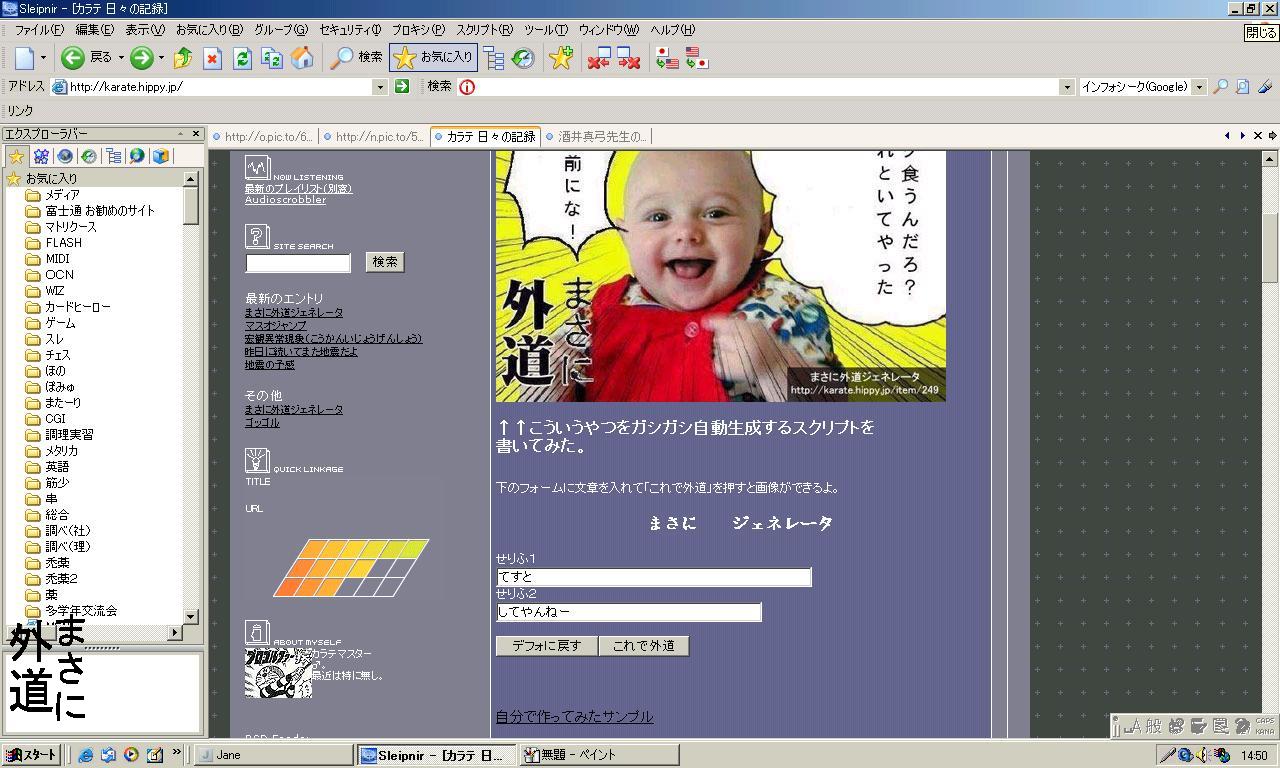Click favorites tree scrollbar up arrow
Image resolution: width=1280 pixels, height=768 pixels.
click(191, 179)
